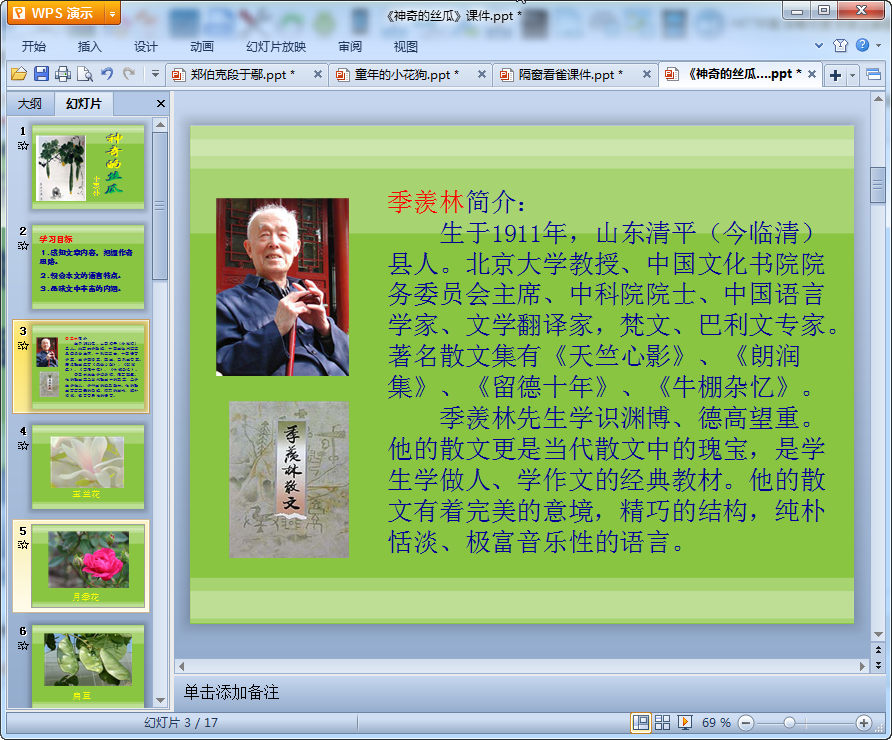
Task: Expand the quick access toolbar dropdown
Action: 155,74
